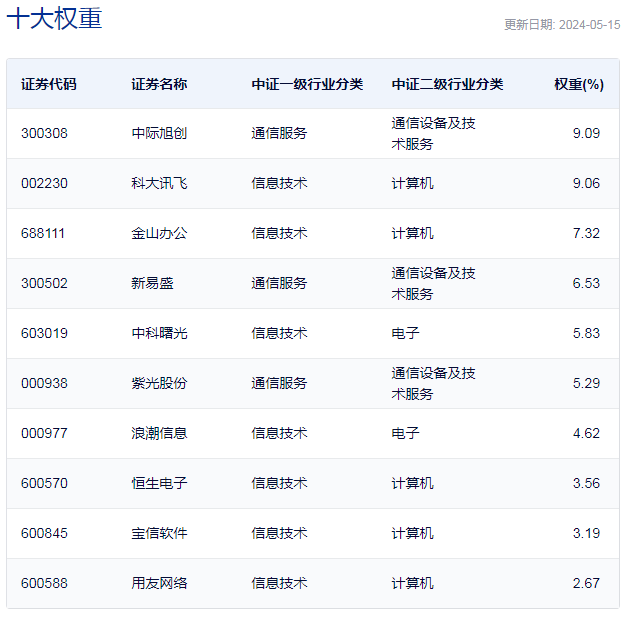Click 计算机 in the 恒生电子 row
This screenshot has height=618, width=630.
[413, 483]
